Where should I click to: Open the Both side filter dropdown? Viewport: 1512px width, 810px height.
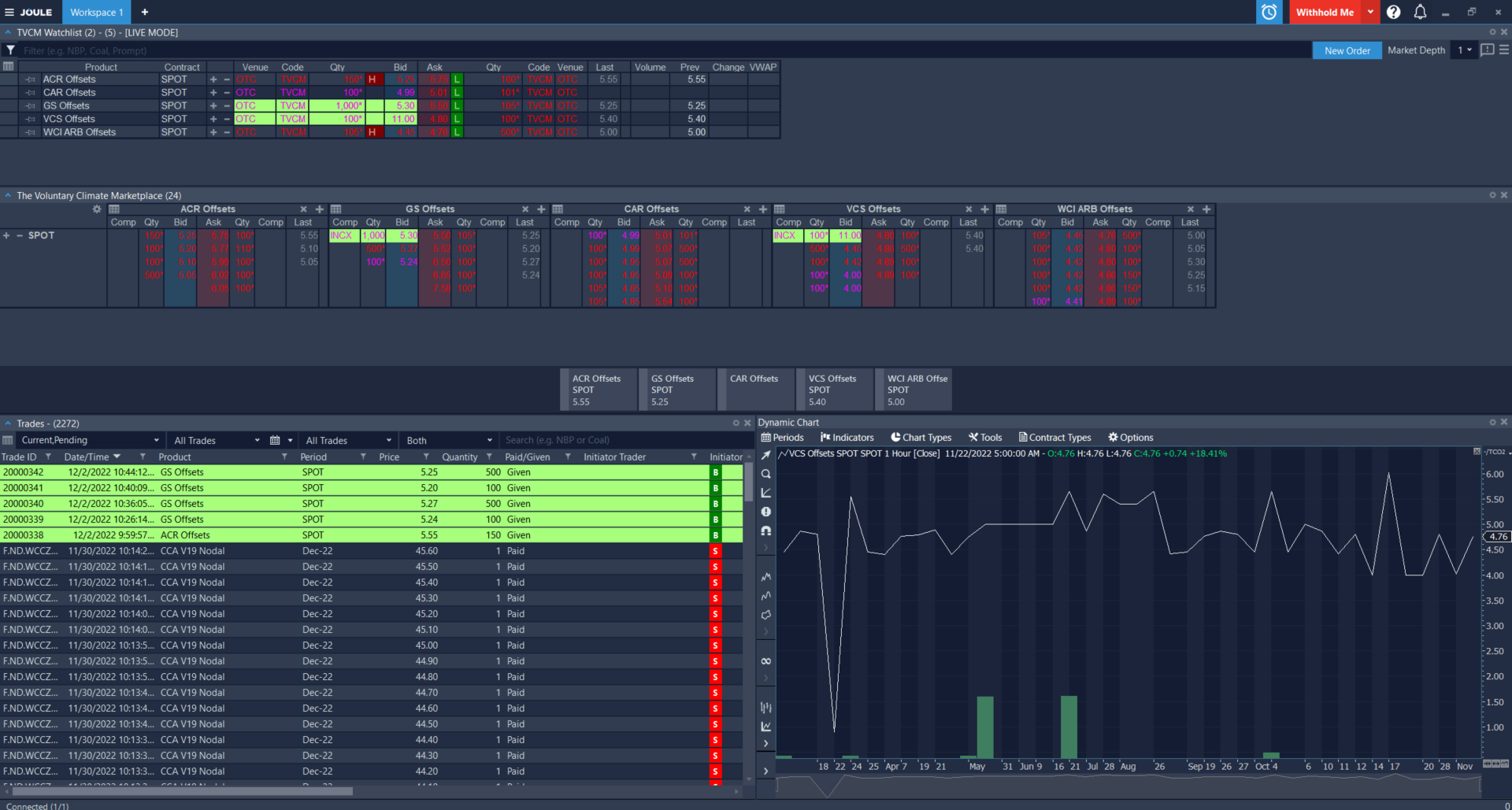coord(449,441)
